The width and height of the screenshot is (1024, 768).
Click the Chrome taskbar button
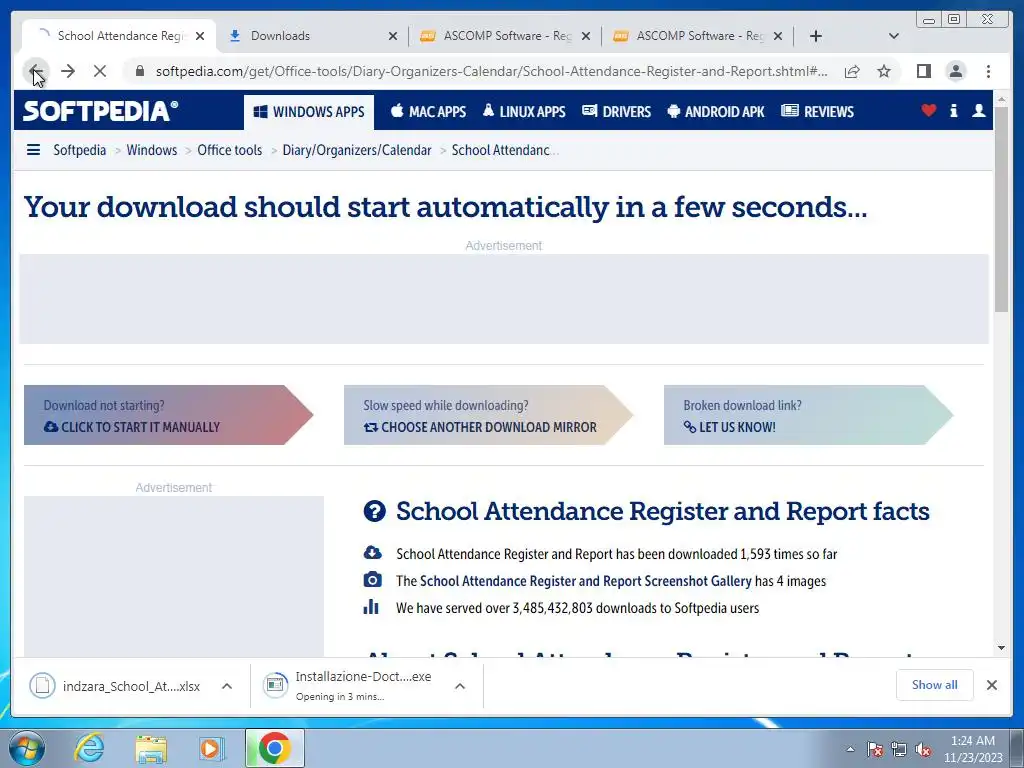[274, 748]
